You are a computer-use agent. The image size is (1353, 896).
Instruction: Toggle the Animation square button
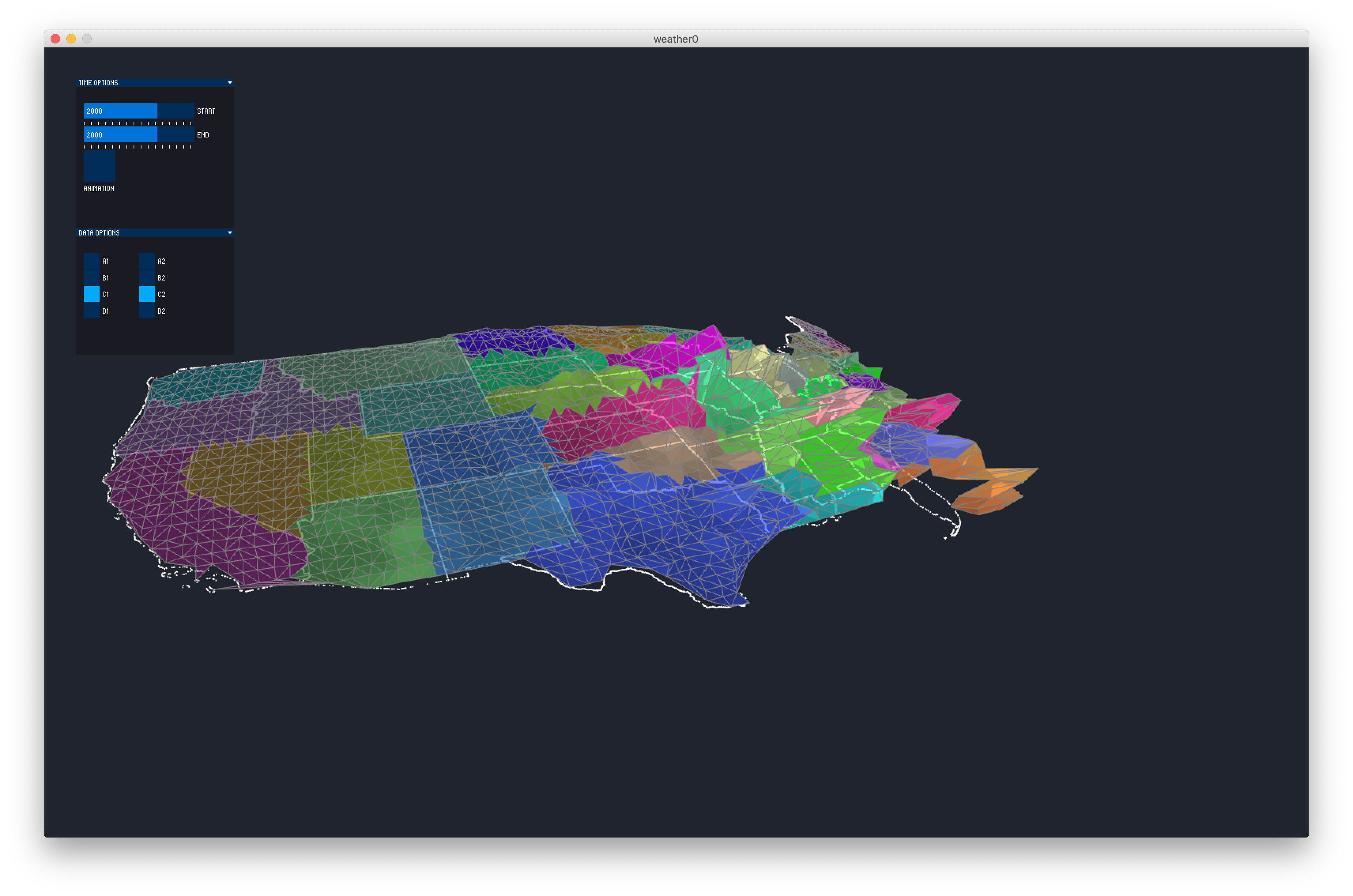100,166
